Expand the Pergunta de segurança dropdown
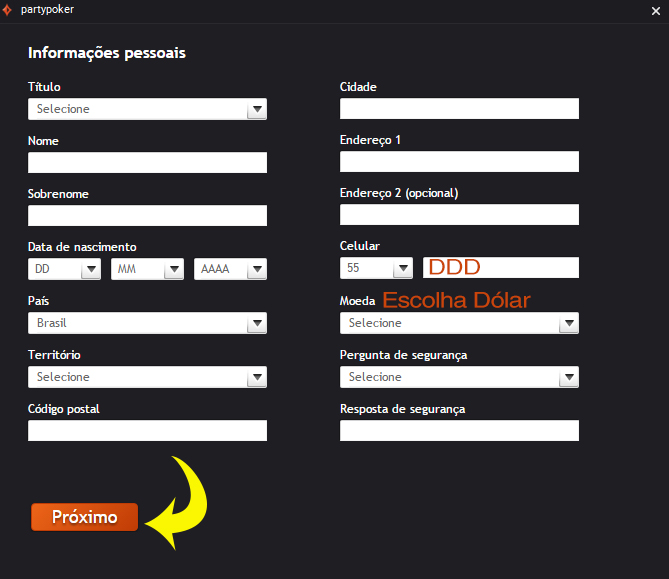The width and height of the screenshot is (669, 579). 460,377
